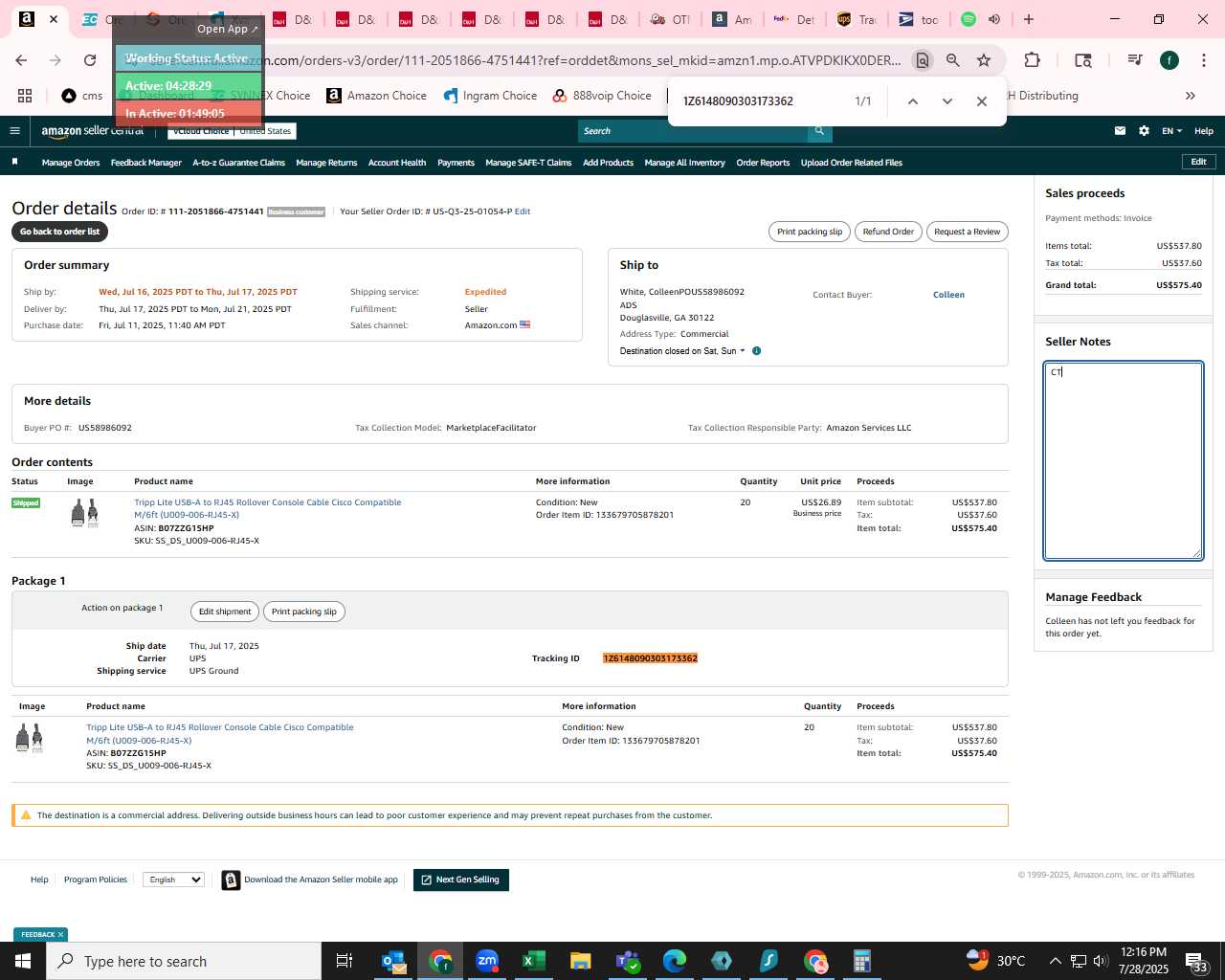
Task: Click the highlighted Tracking ID number
Action: 650,658
